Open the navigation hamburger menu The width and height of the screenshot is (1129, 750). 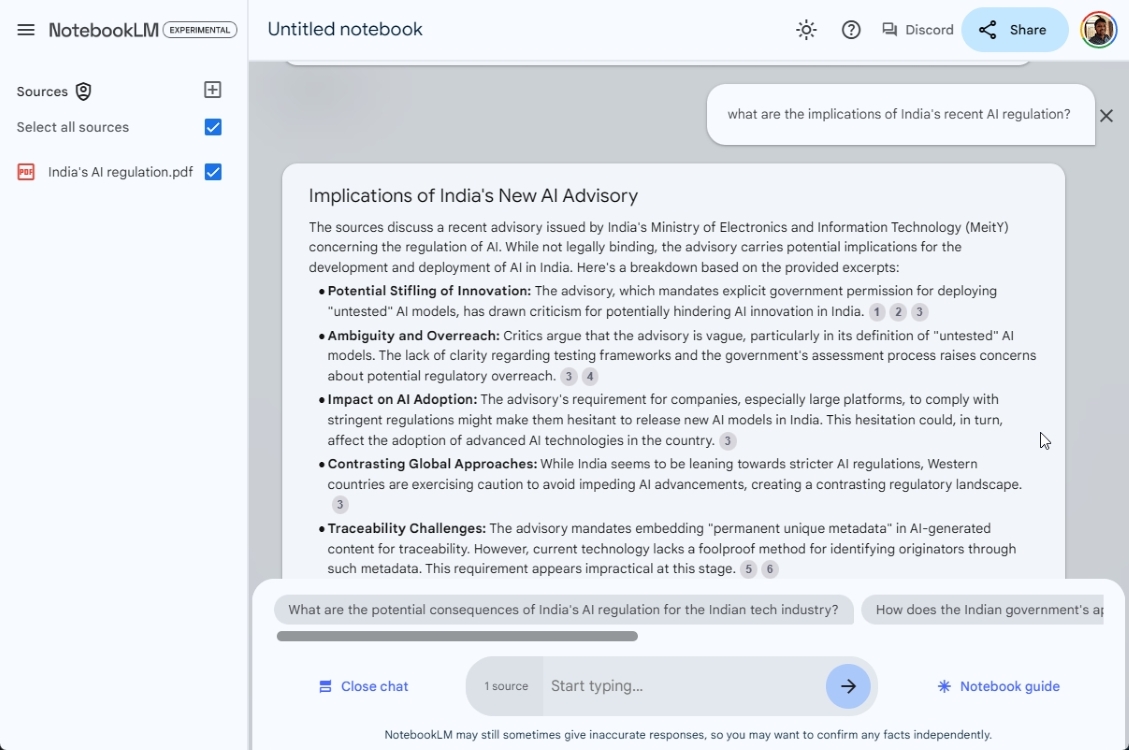pos(26,29)
